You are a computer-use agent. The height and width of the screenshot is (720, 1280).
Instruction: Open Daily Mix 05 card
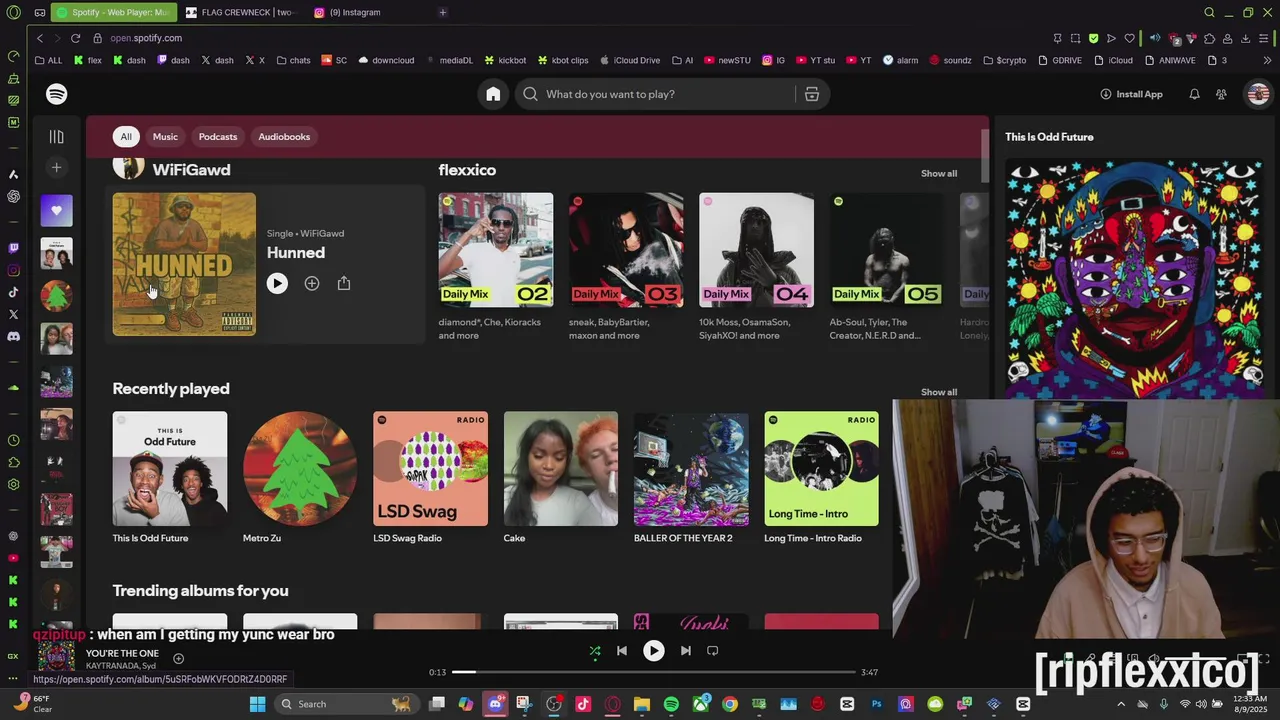click(886, 268)
